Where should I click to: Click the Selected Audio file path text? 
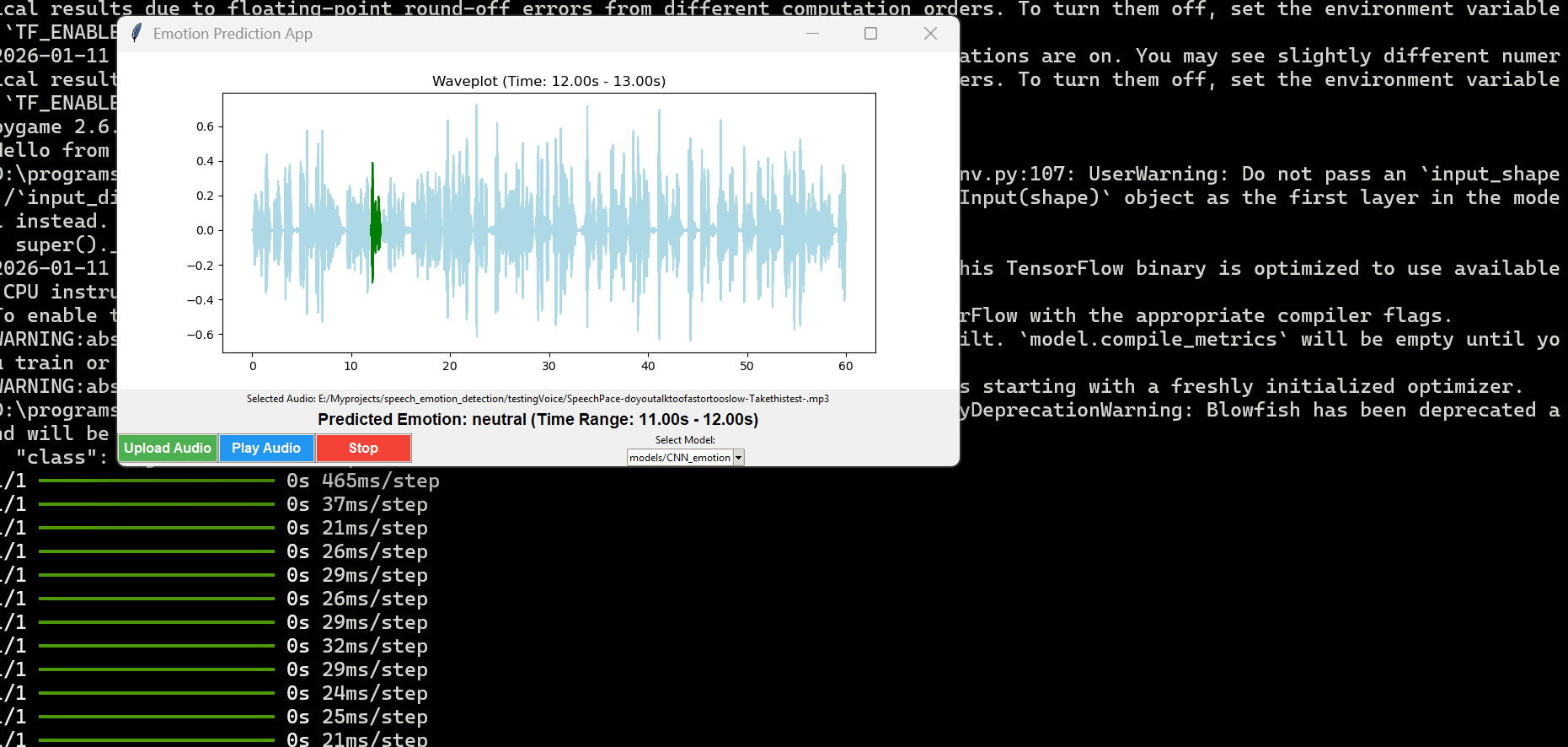click(x=538, y=399)
